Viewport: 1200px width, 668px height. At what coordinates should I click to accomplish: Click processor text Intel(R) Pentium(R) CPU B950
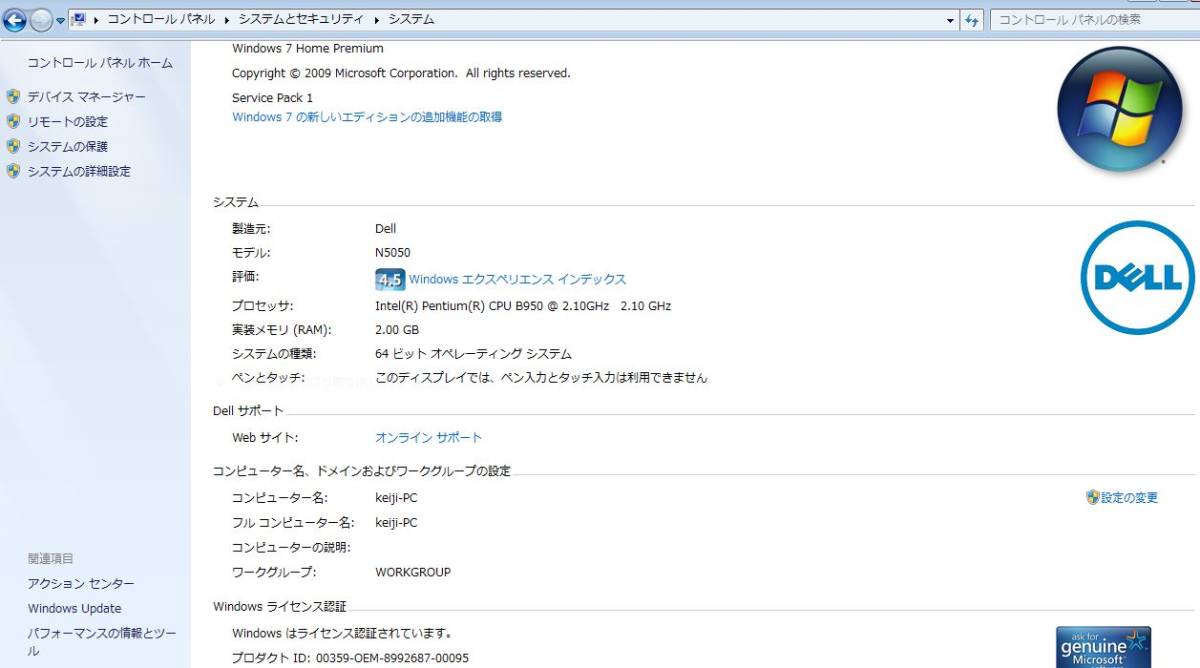pyautogui.click(x=523, y=306)
